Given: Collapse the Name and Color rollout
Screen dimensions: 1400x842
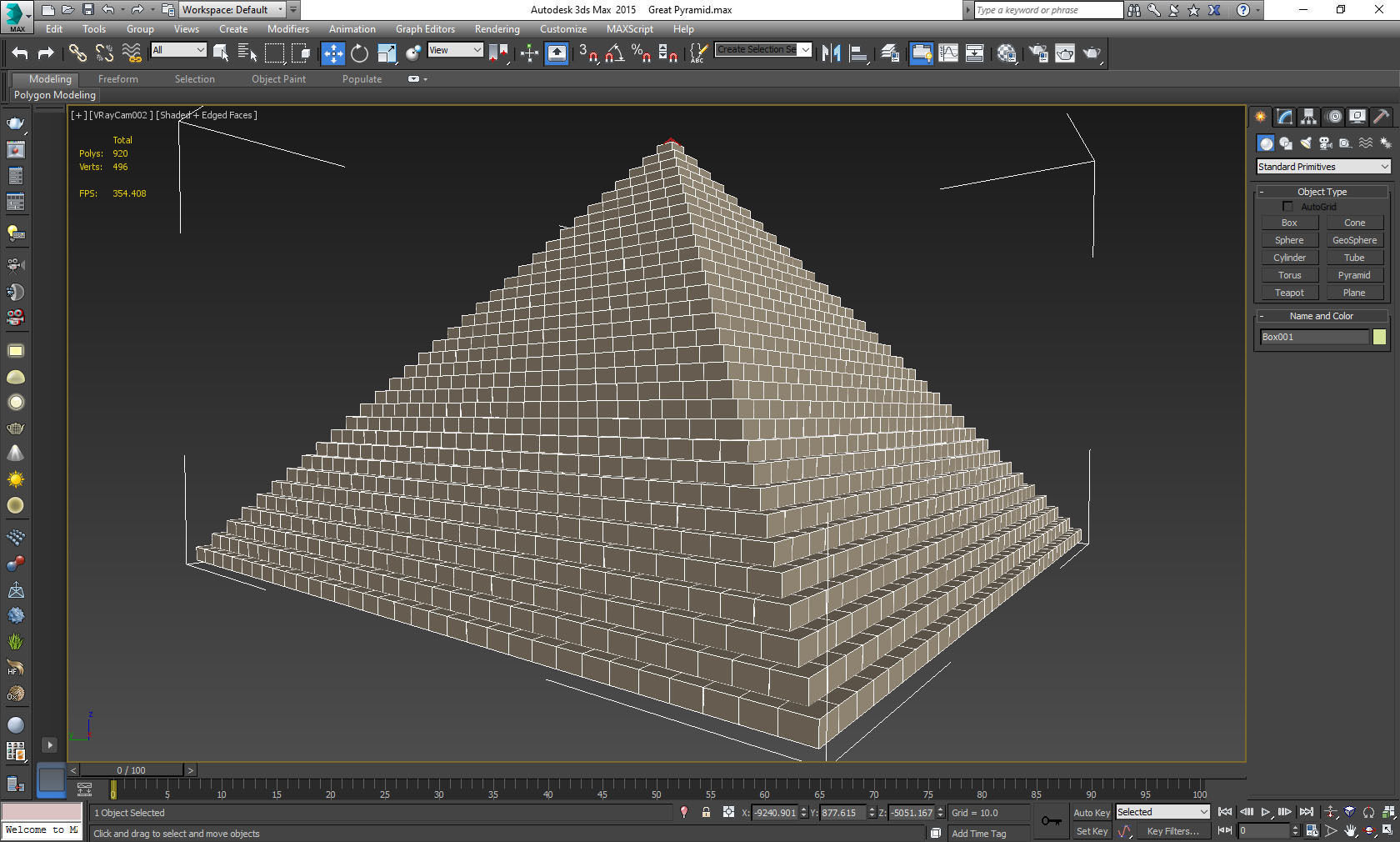Looking at the screenshot, I should (1322, 316).
